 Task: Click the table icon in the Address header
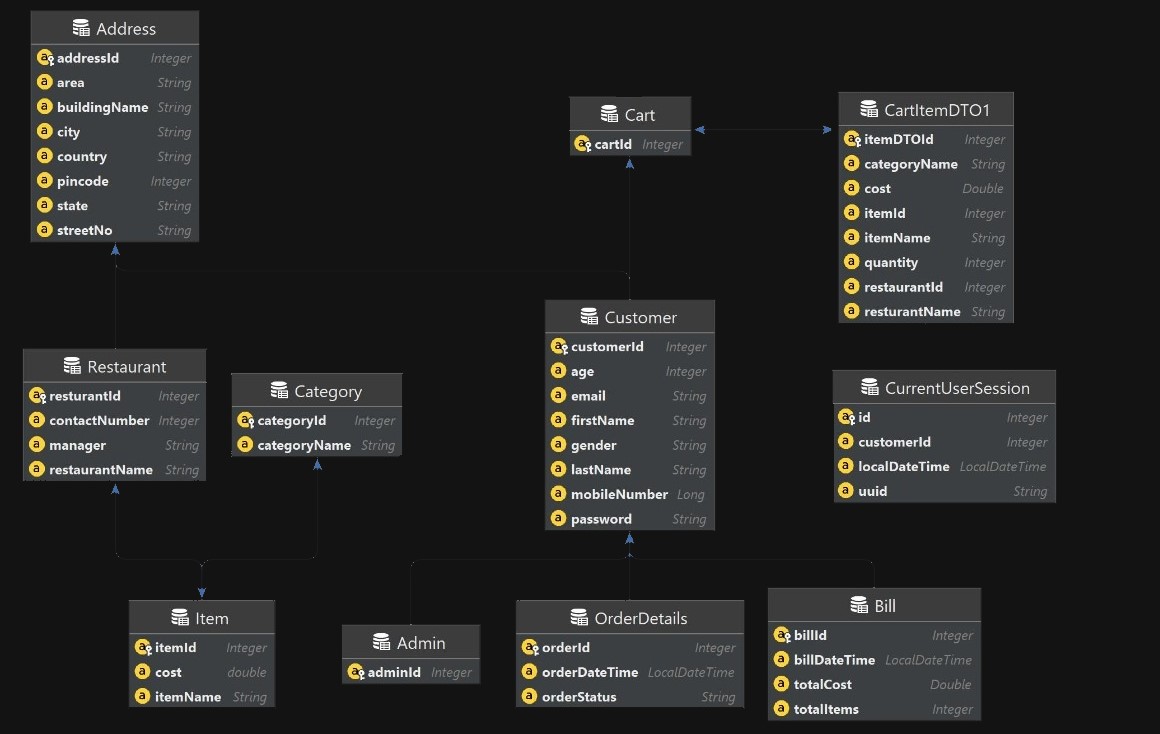click(x=81, y=29)
